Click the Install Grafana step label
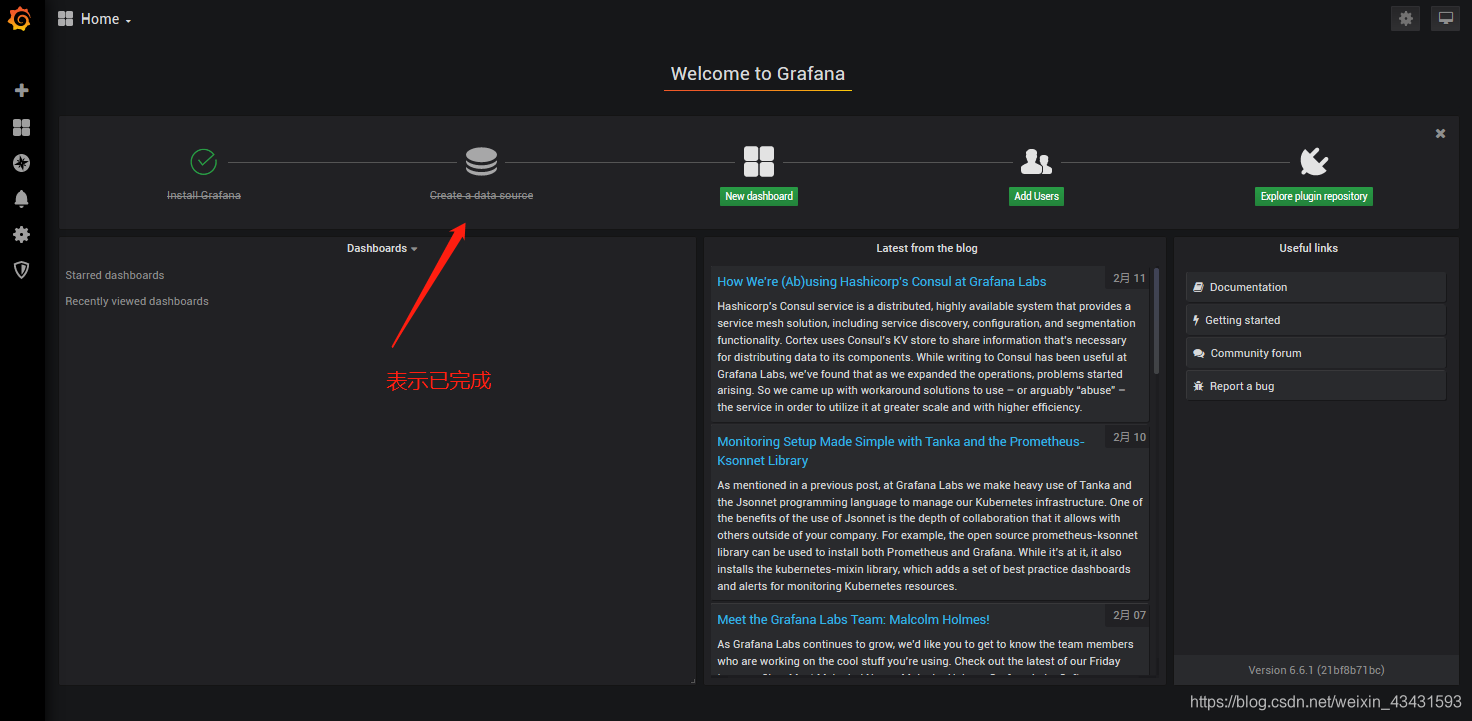 (204, 195)
